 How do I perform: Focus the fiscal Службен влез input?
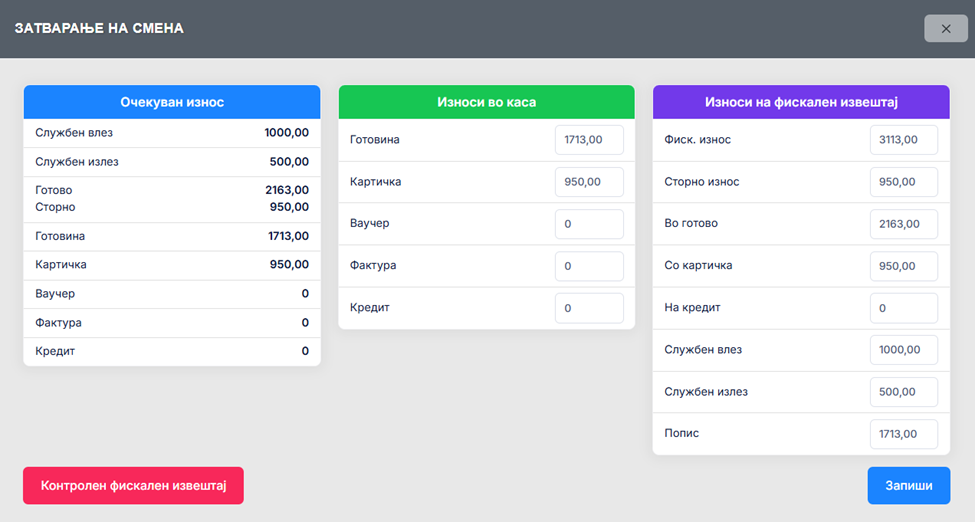(x=903, y=350)
